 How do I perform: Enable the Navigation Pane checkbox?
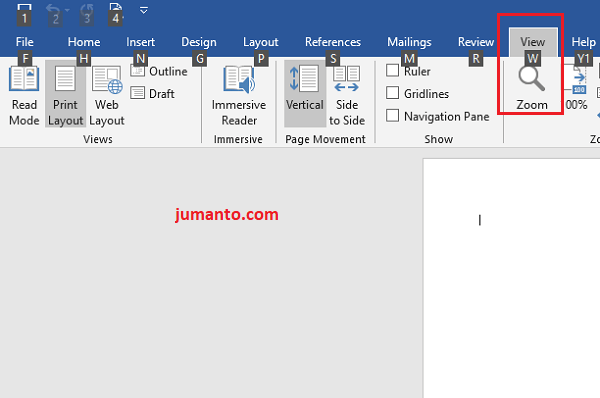click(x=392, y=115)
